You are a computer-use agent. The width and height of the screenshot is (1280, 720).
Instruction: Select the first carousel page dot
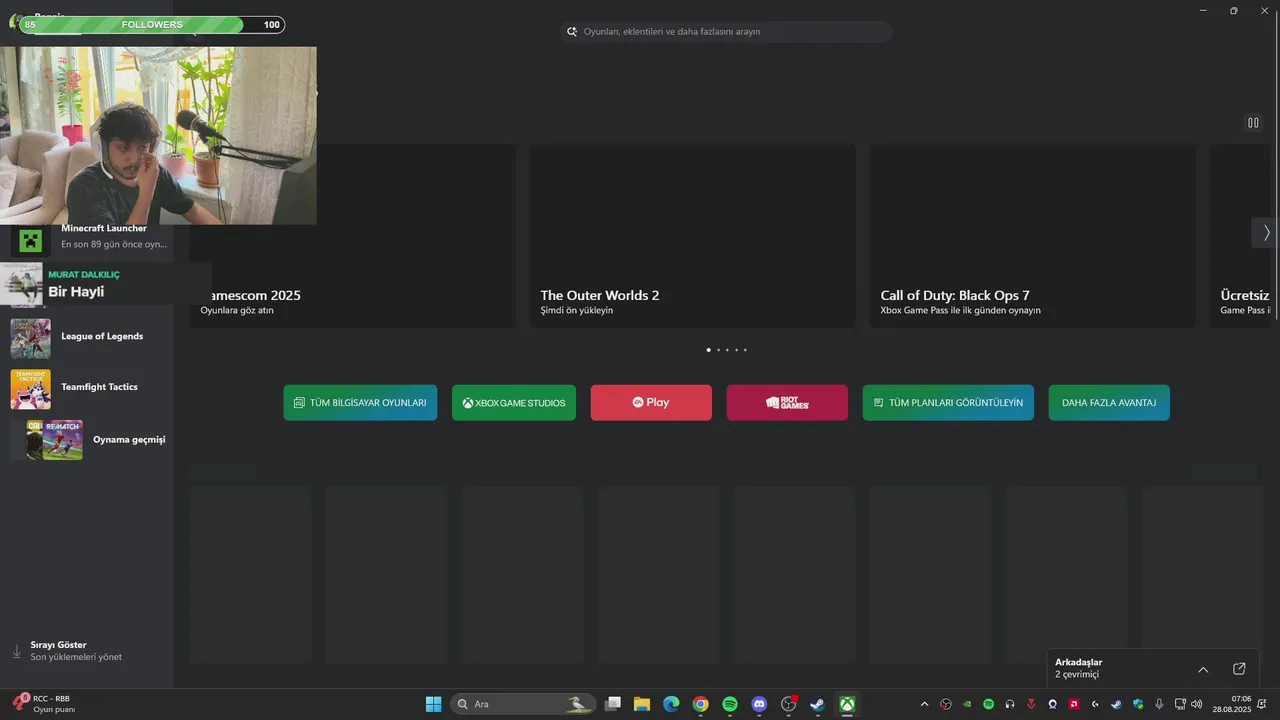(x=708, y=350)
